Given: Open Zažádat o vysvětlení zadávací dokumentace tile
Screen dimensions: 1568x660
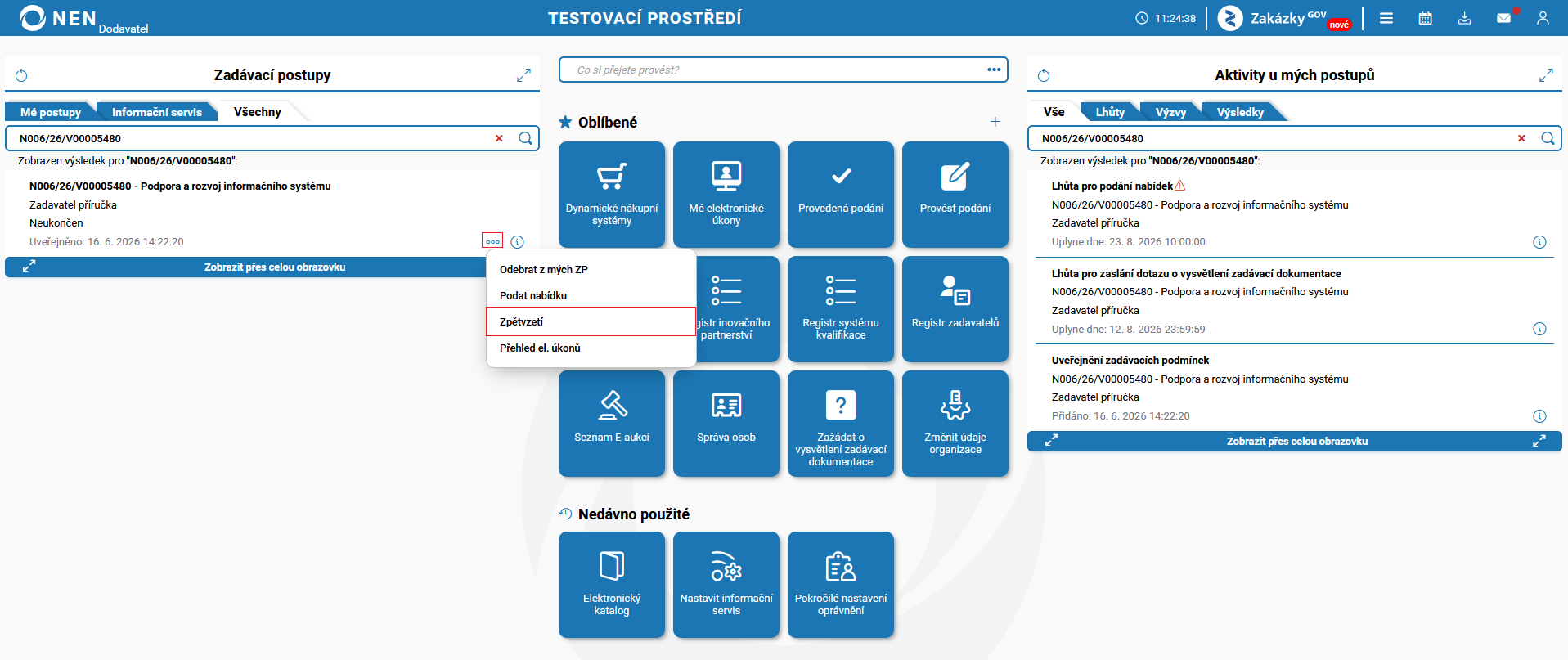Looking at the screenshot, I should pyautogui.click(x=841, y=424).
